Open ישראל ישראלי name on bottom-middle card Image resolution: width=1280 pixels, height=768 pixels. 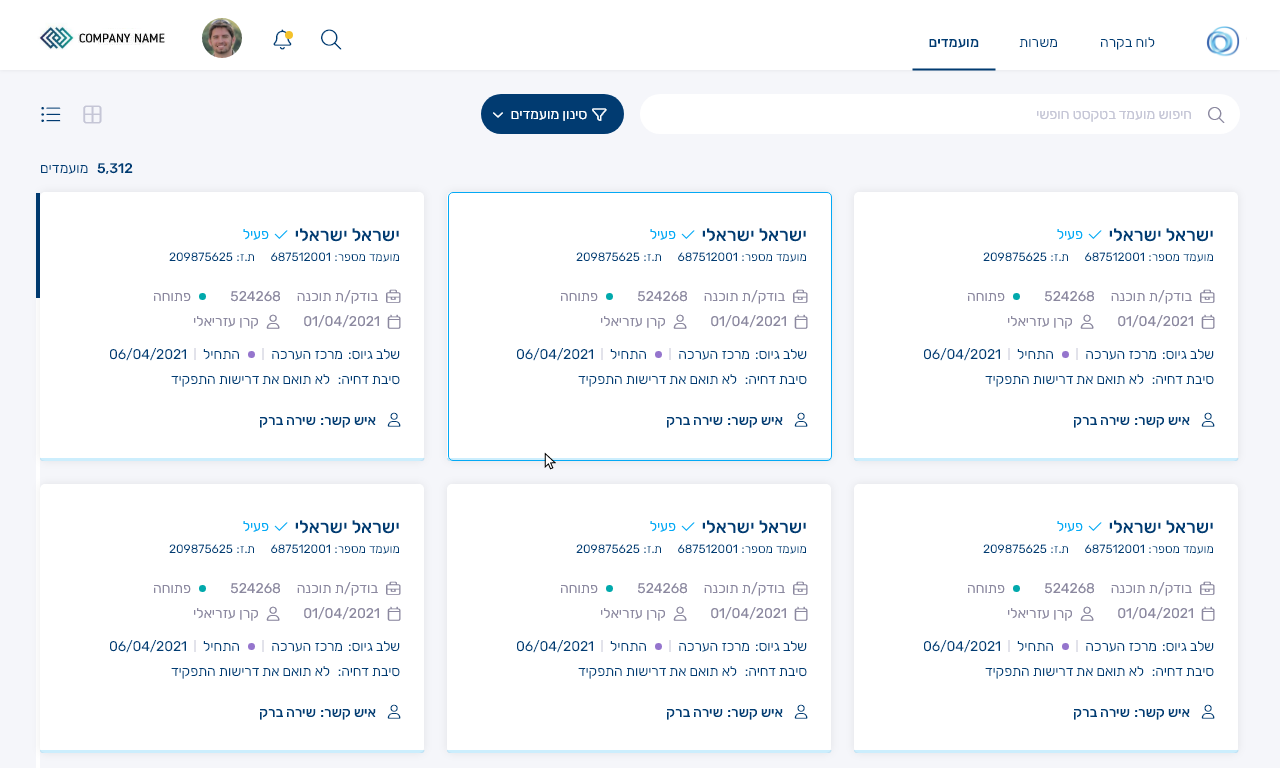[754, 526]
